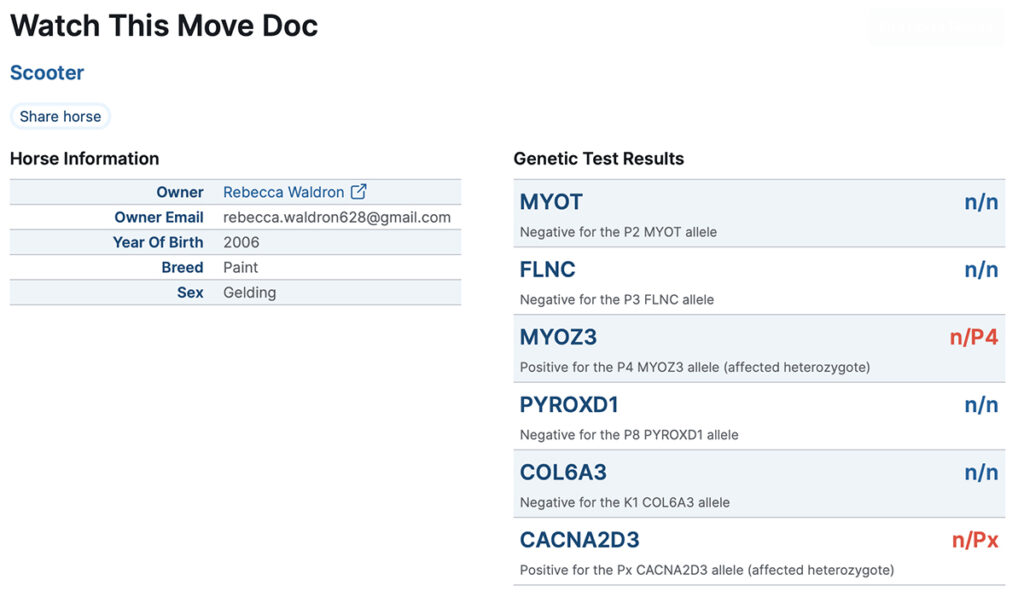Click the Watch This Move Doc title
Screen dimensions: 1024x603
click(164, 26)
